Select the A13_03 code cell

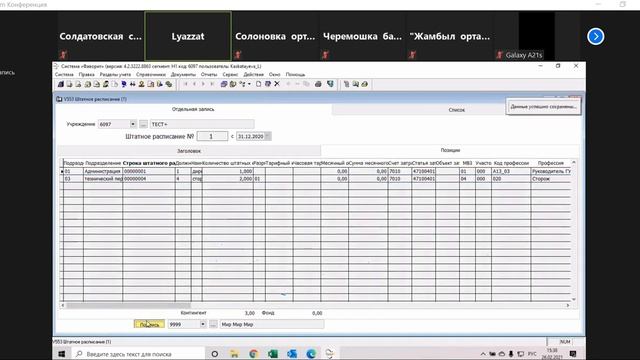511,171
